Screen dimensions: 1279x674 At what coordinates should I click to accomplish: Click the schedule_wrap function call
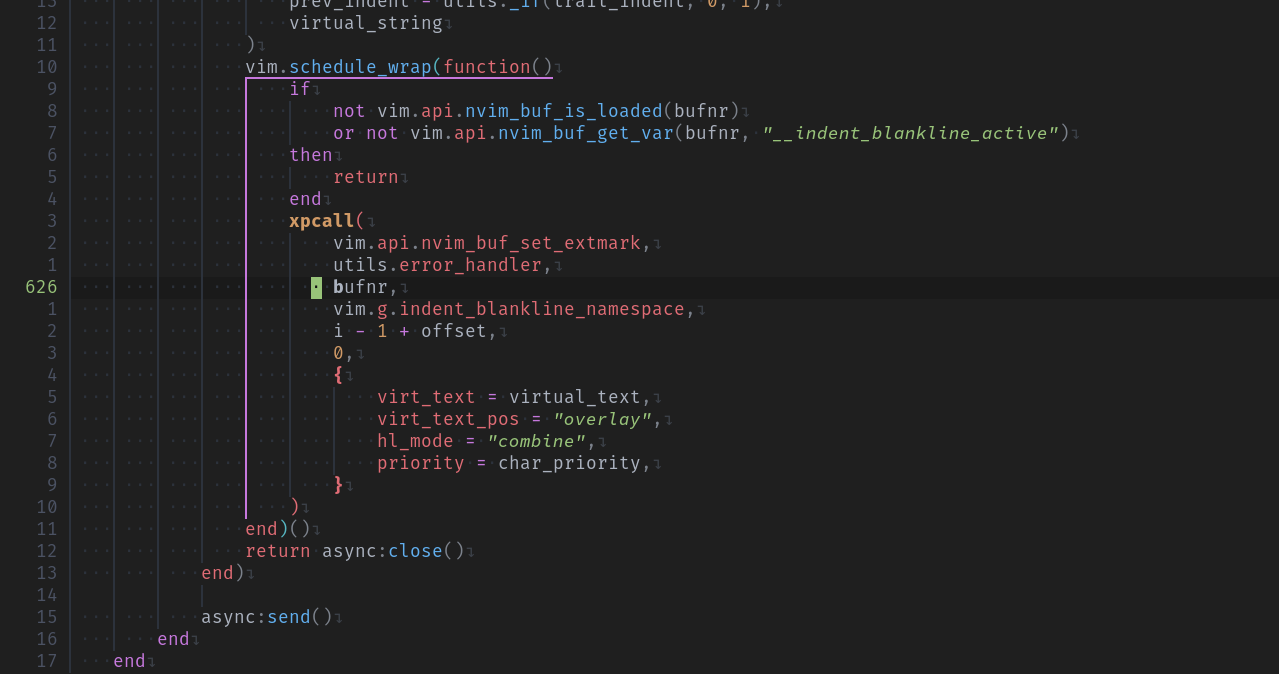coord(355,66)
